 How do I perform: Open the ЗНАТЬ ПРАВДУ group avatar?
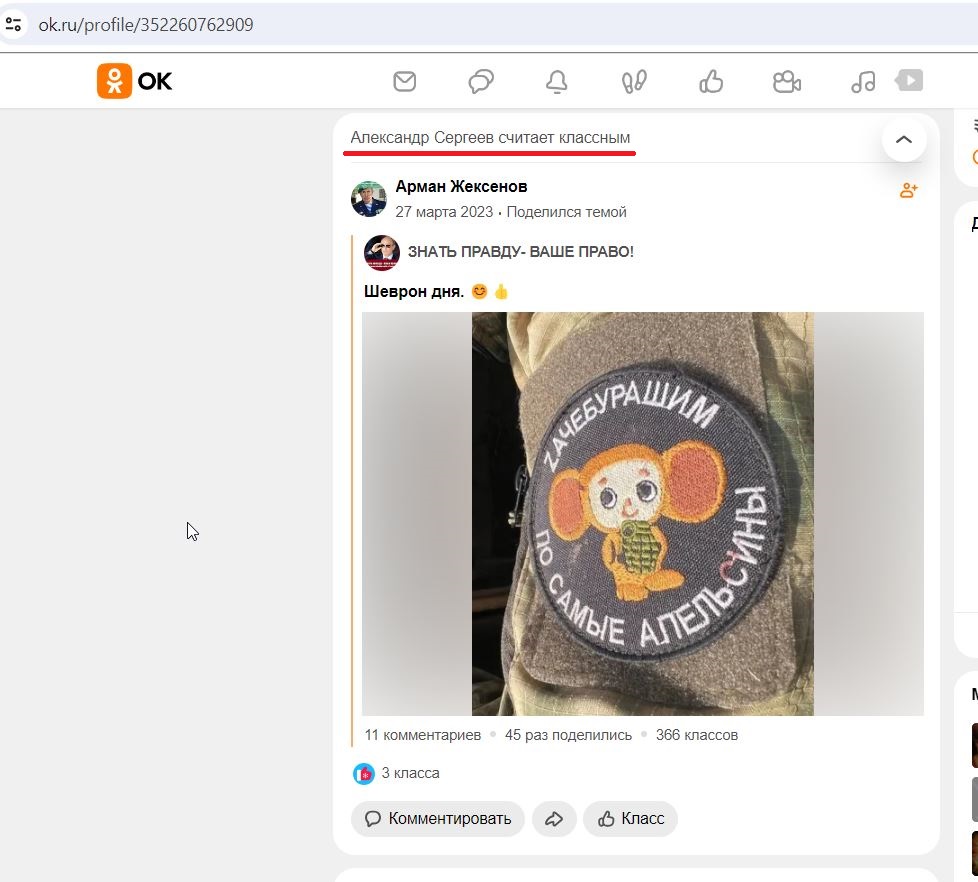click(x=382, y=253)
